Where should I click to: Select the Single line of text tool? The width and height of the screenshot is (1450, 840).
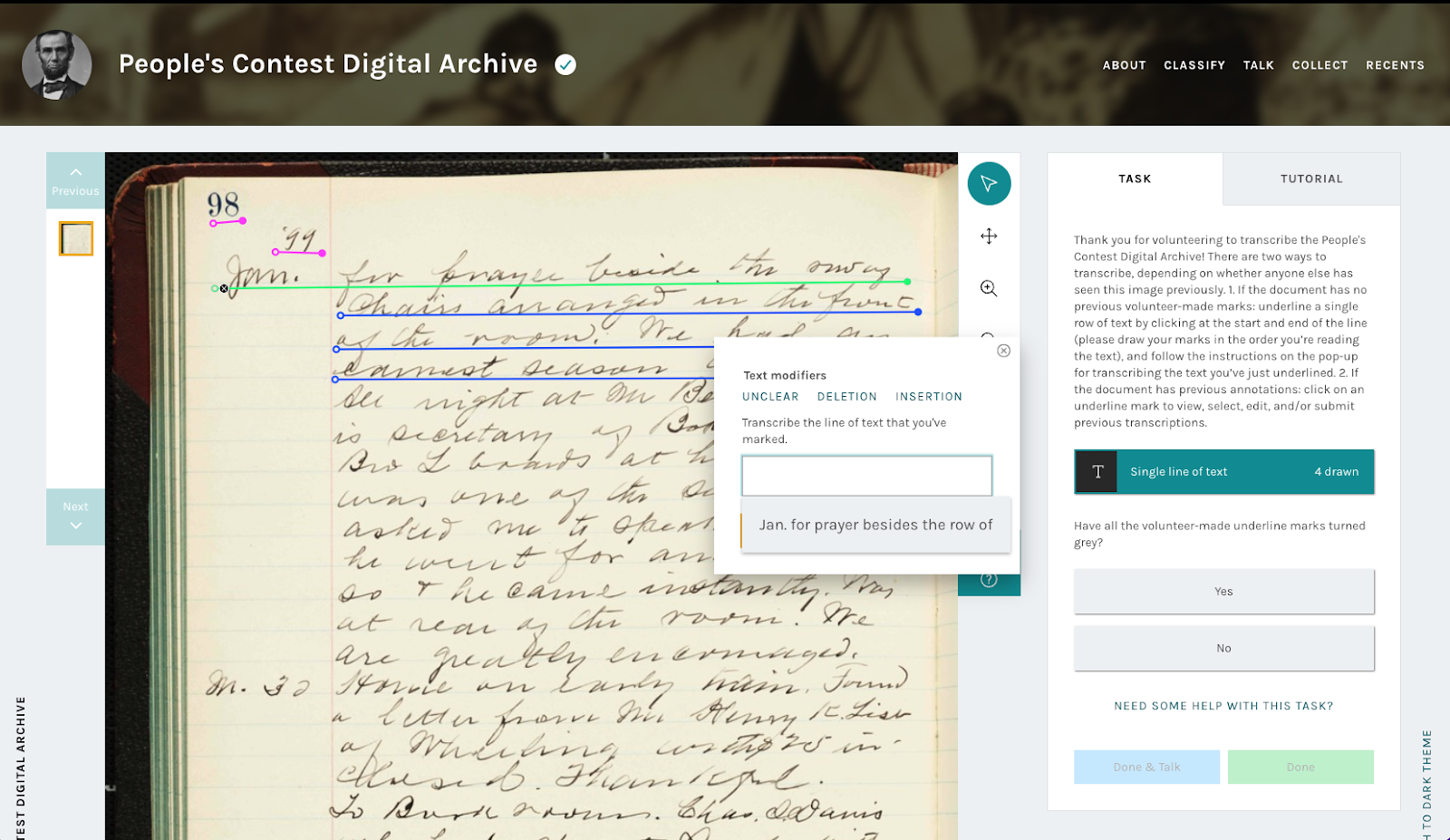[x=1223, y=472]
